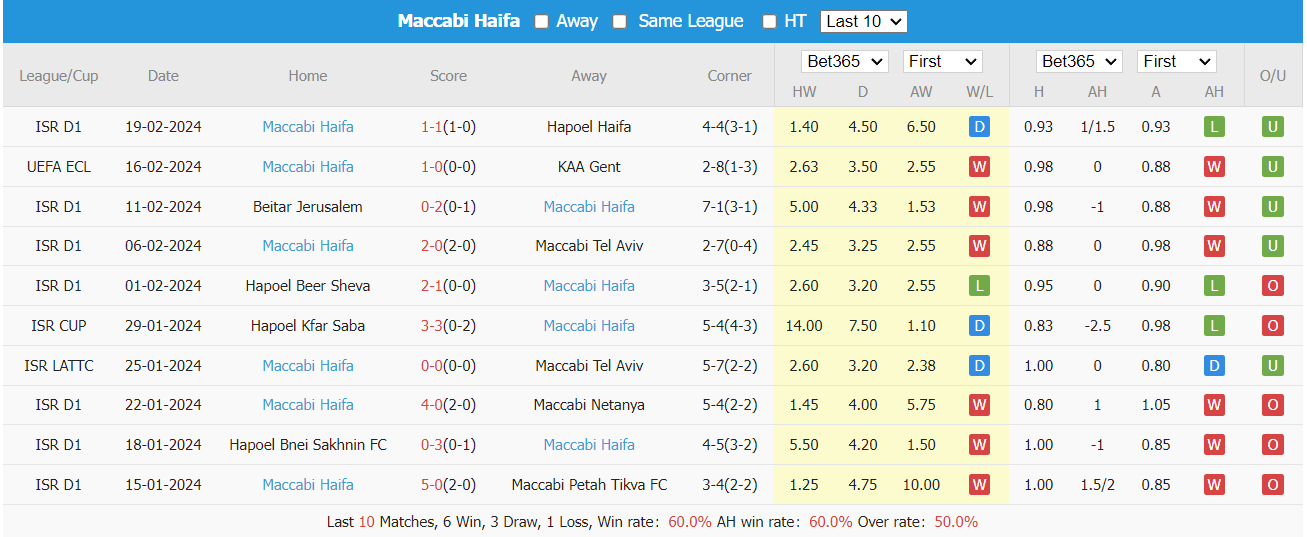Enable the Away checkbox
The height and width of the screenshot is (537, 1307).
(x=542, y=21)
